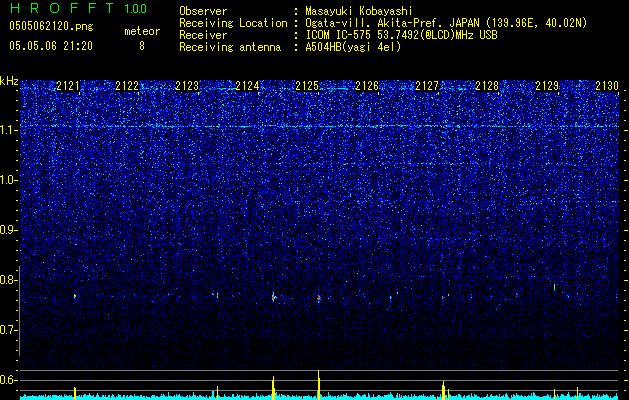Image resolution: width=629 pixels, height=400 pixels.
Task: Click the 2127 time marker
Action: tap(427, 86)
